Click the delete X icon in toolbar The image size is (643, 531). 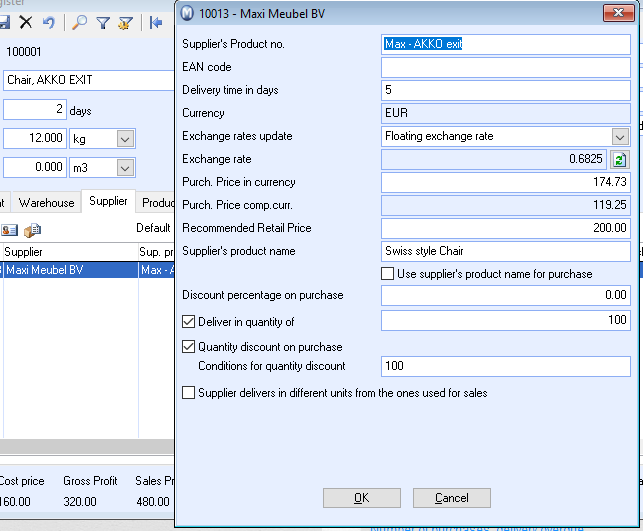[x=26, y=22]
